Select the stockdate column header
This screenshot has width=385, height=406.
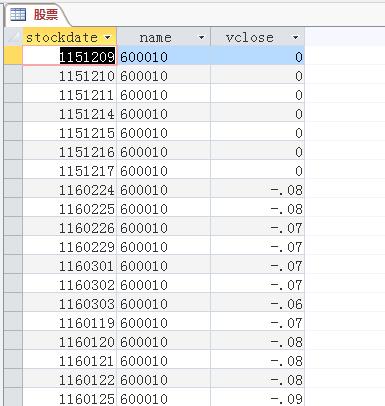point(70,37)
